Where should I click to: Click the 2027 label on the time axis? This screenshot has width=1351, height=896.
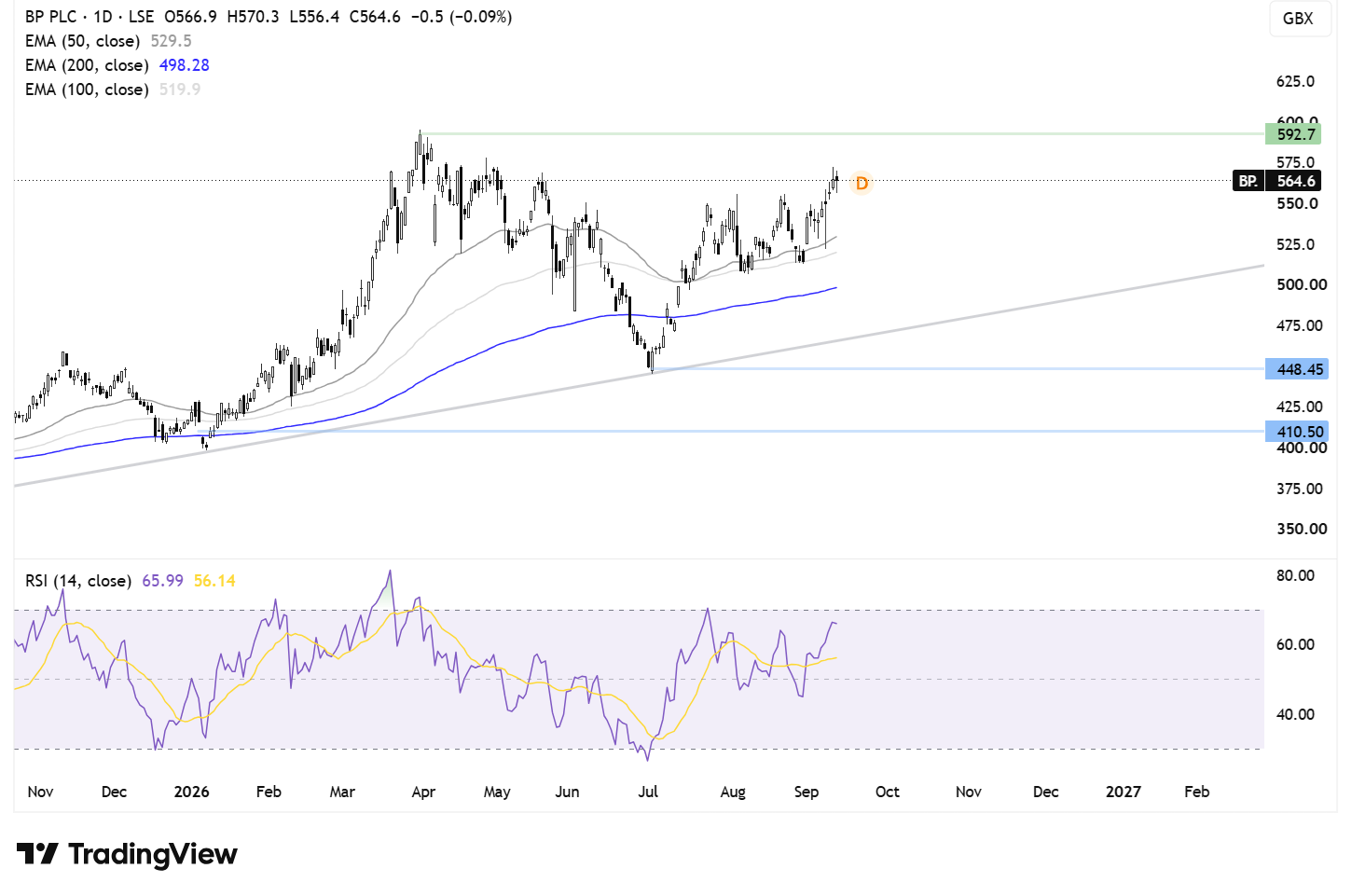(x=1124, y=792)
